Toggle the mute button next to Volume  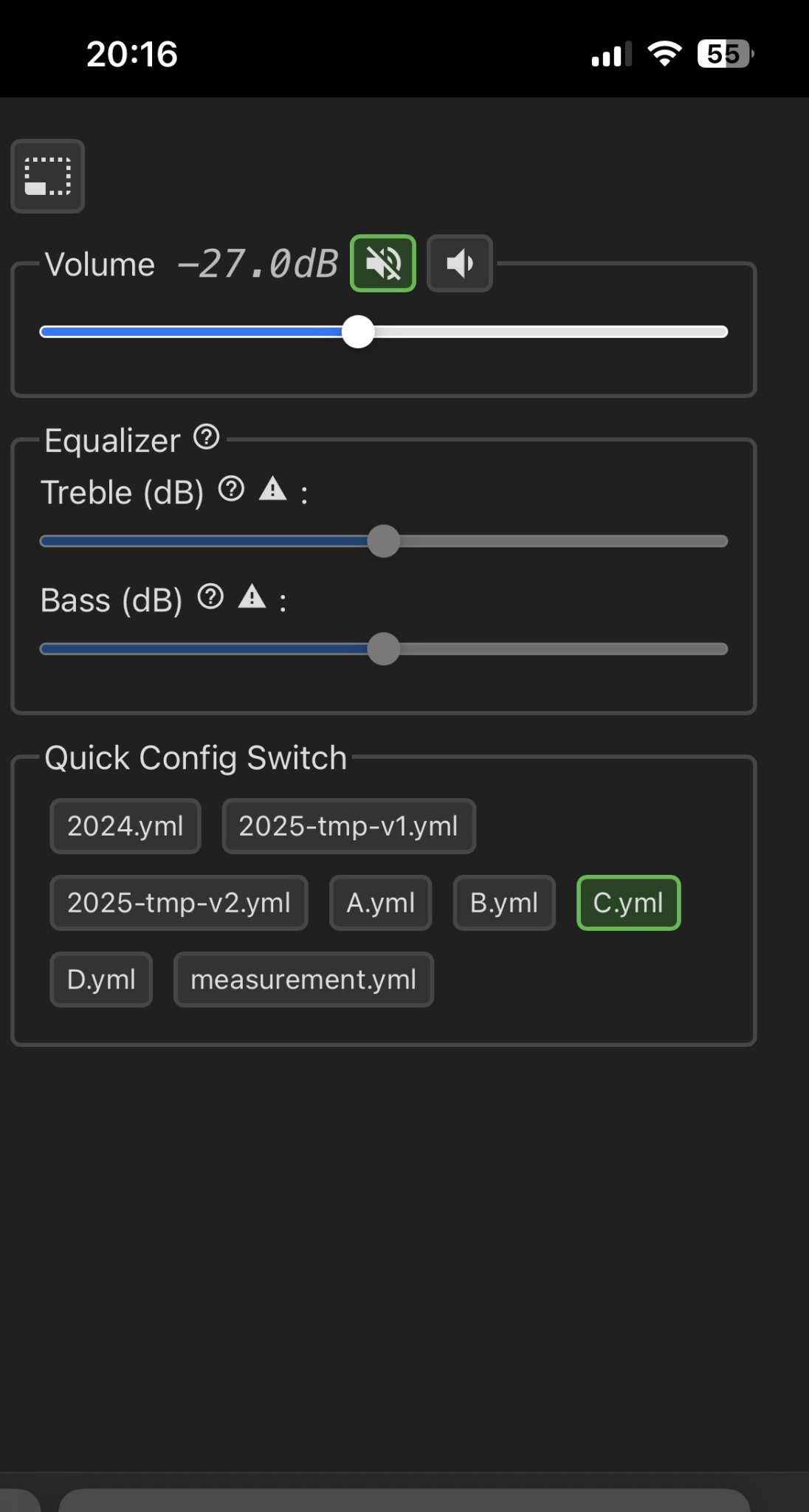(383, 264)
